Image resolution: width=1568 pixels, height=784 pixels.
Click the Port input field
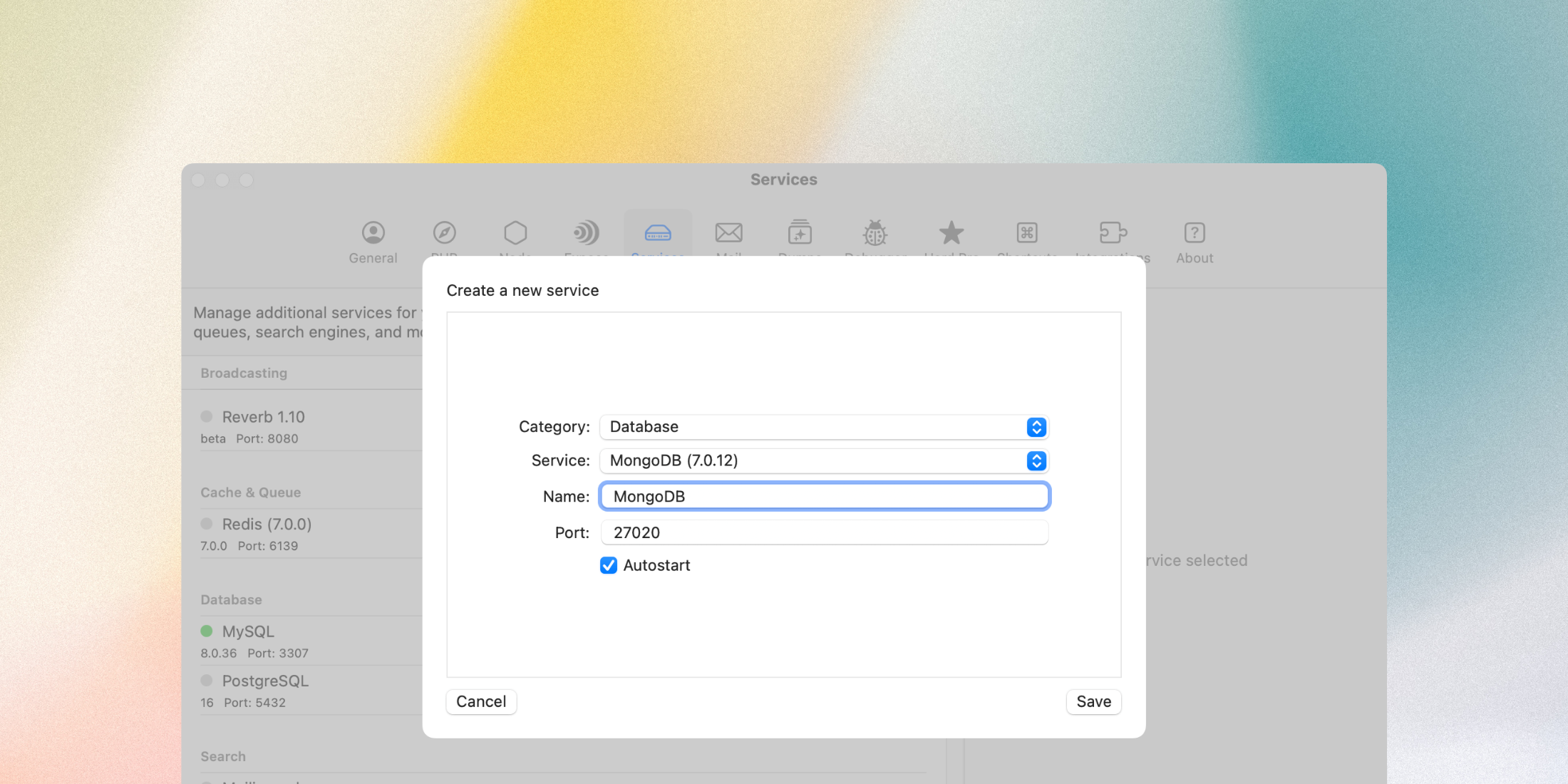pyautogui.click(x=824, y=531)
